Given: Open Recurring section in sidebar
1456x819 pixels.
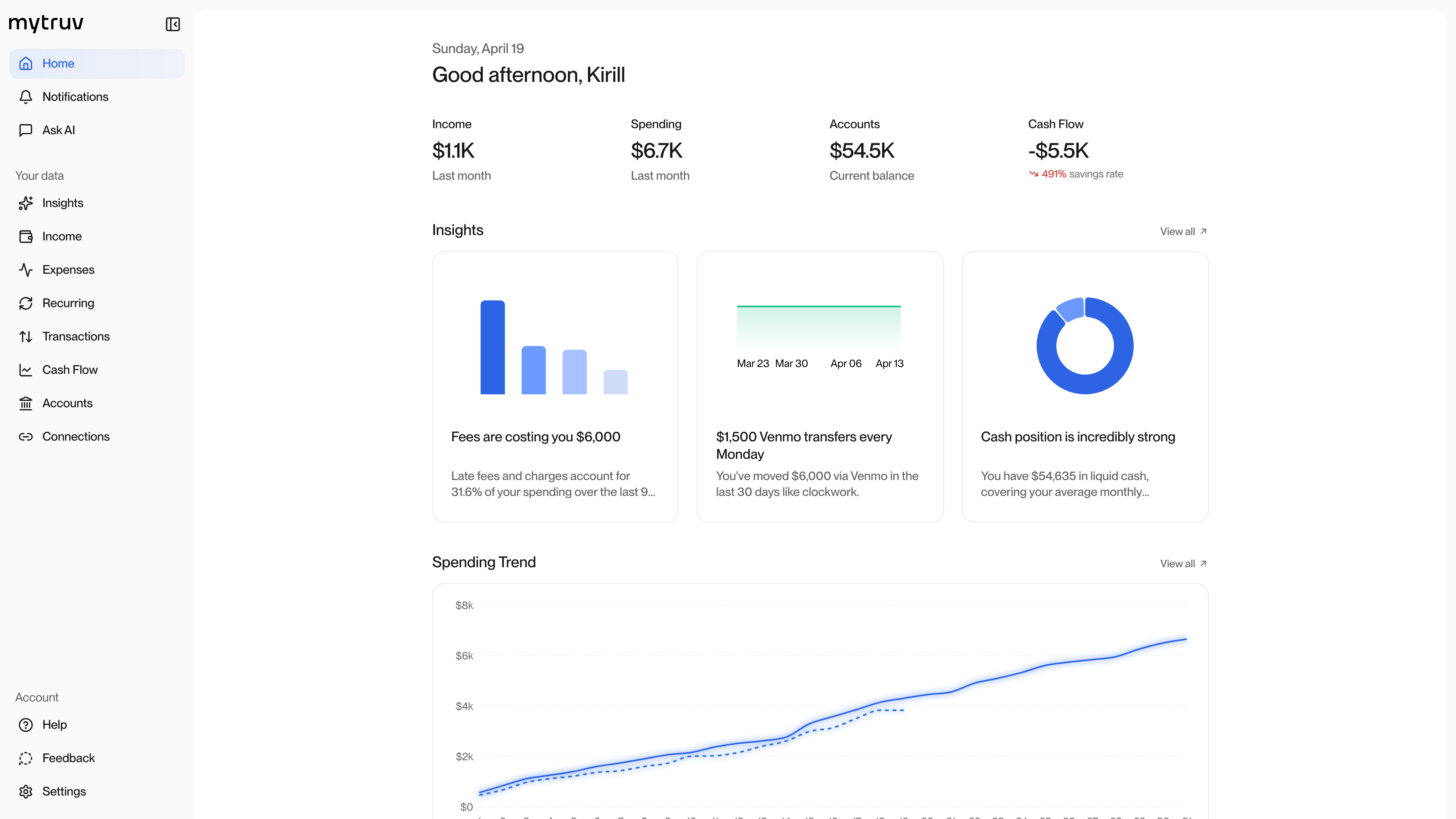Looking at the screenshot, I should tap(97, 303).
